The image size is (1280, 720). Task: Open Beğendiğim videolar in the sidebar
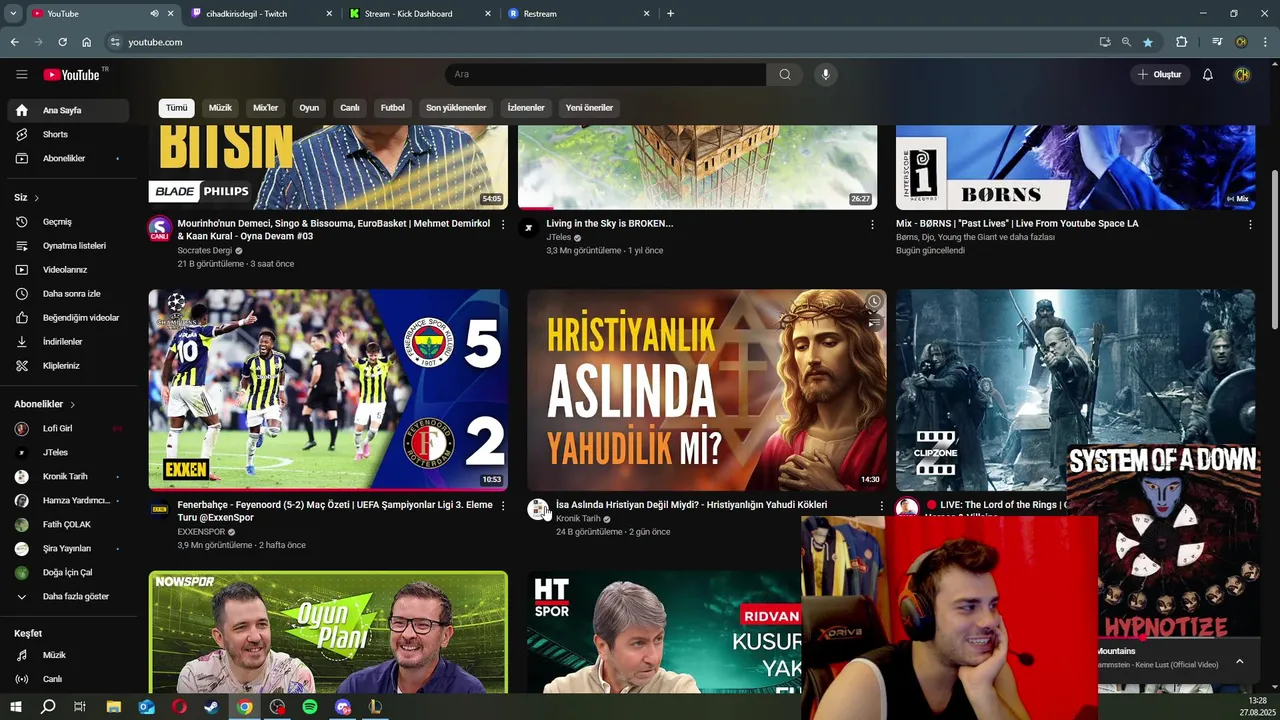coord(68,318)
